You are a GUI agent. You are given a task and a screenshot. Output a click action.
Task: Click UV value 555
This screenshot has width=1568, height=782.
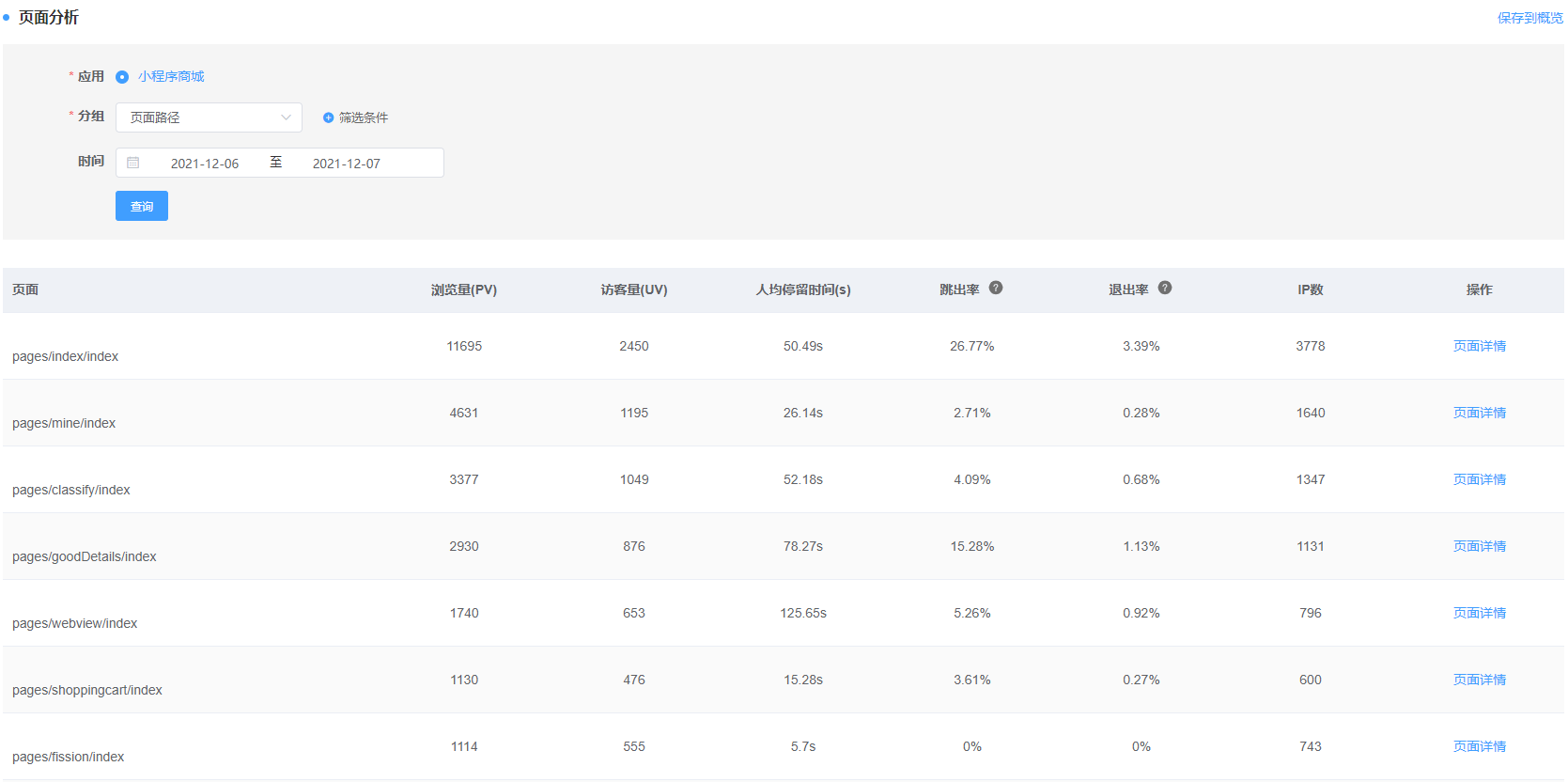pos(634,746)
